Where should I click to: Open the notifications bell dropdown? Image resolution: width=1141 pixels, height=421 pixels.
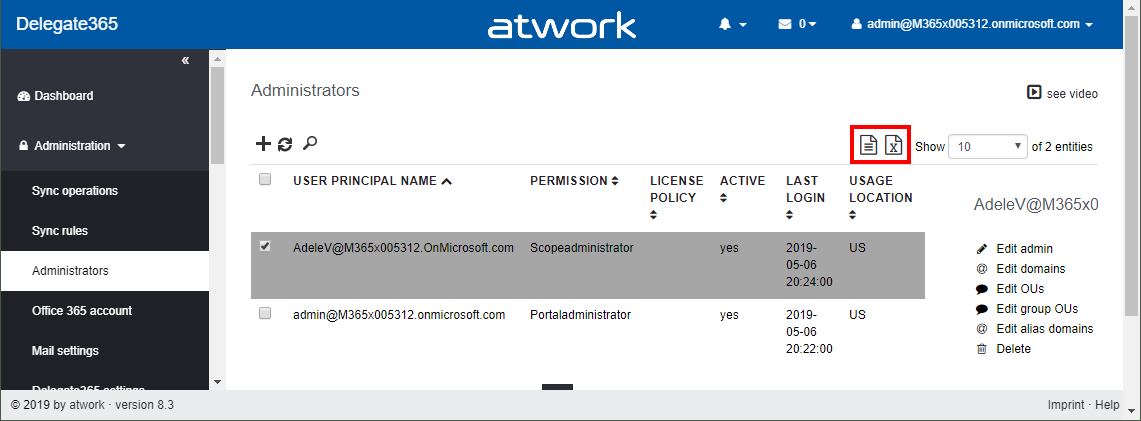(x=732, y=24)
